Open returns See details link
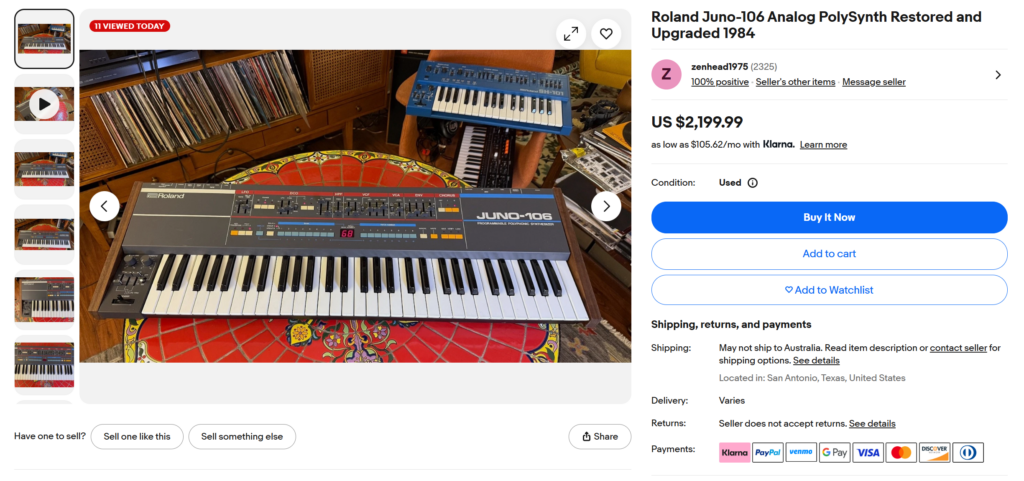This screenshot has height=481, width=1024. 872,424
